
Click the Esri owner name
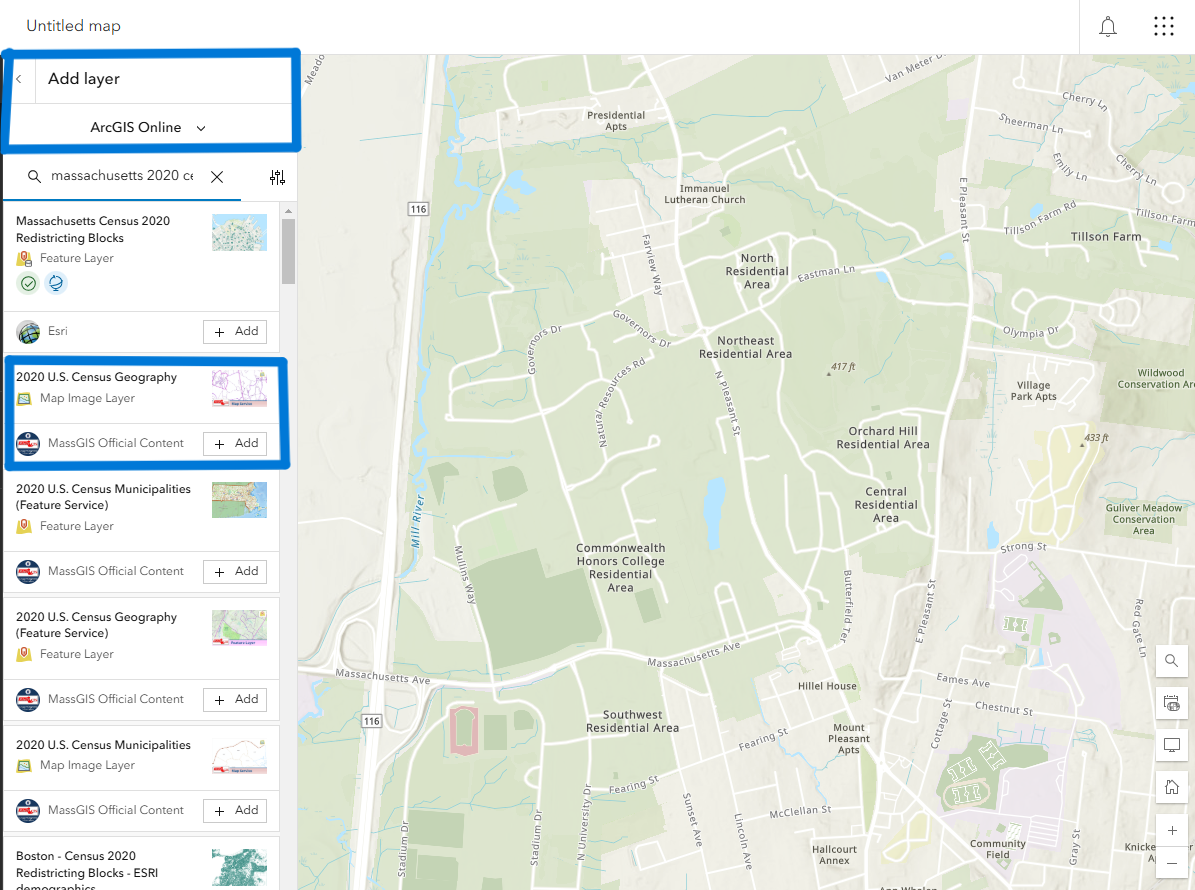58,331
